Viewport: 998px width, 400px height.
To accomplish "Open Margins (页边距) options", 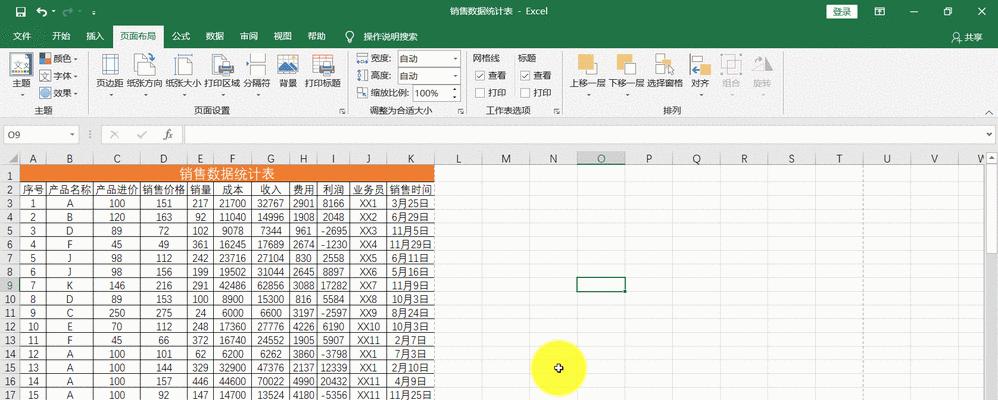I will pyautogui.click(x=111, y=75).
